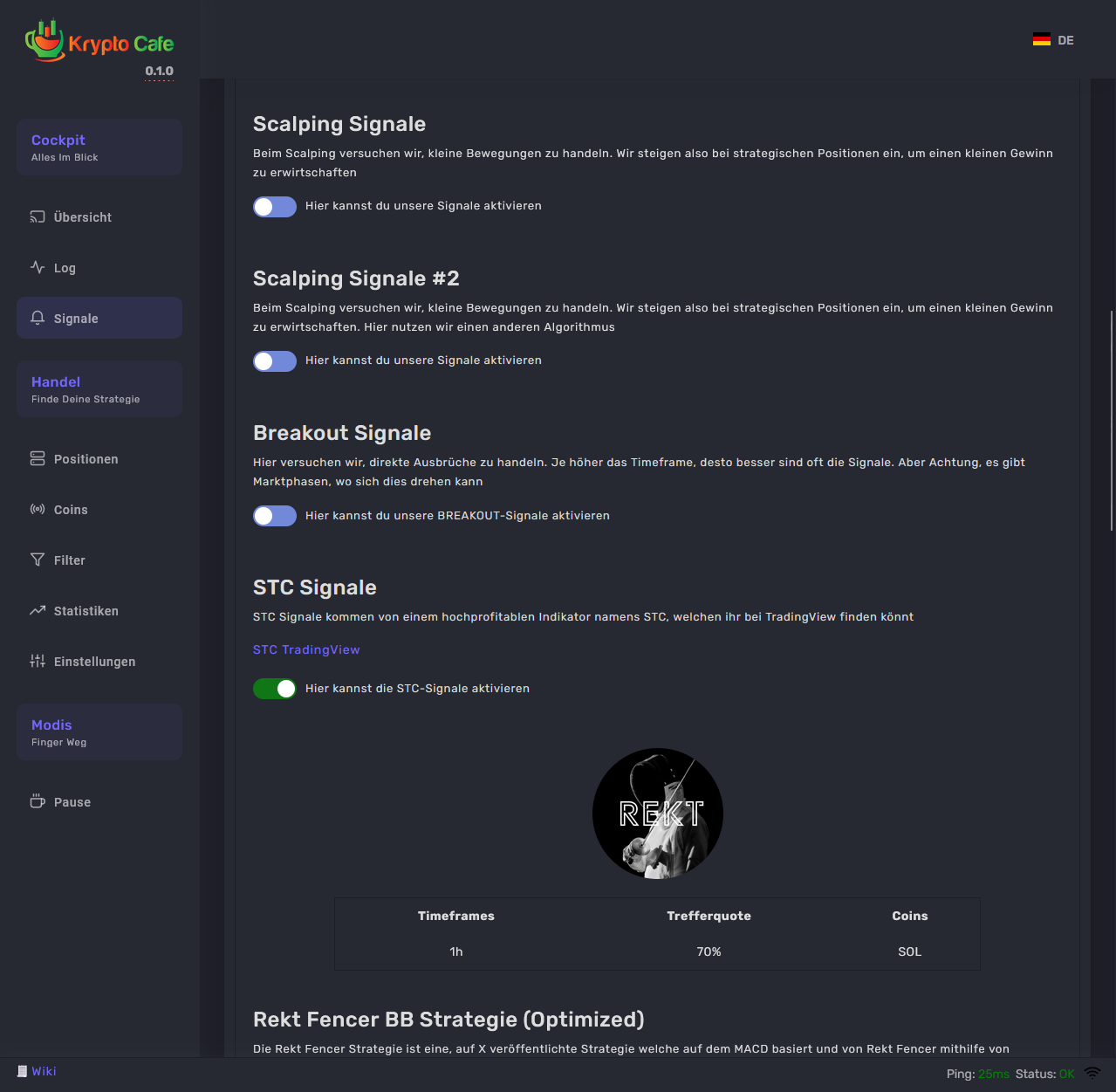Open the Wiki link in footer
The height and width of the screenshot is (1092, 1116).
coord(44,1071)
